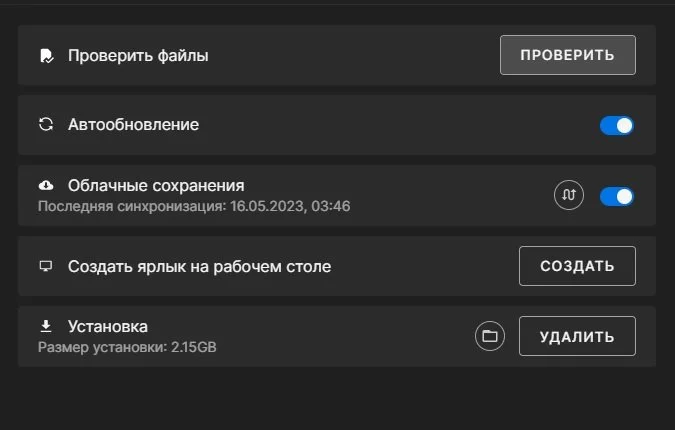Viewport: 675px width, 430px height.
Task: Click the desktop shortcut monitor icon
Action: tap(46, 266)
